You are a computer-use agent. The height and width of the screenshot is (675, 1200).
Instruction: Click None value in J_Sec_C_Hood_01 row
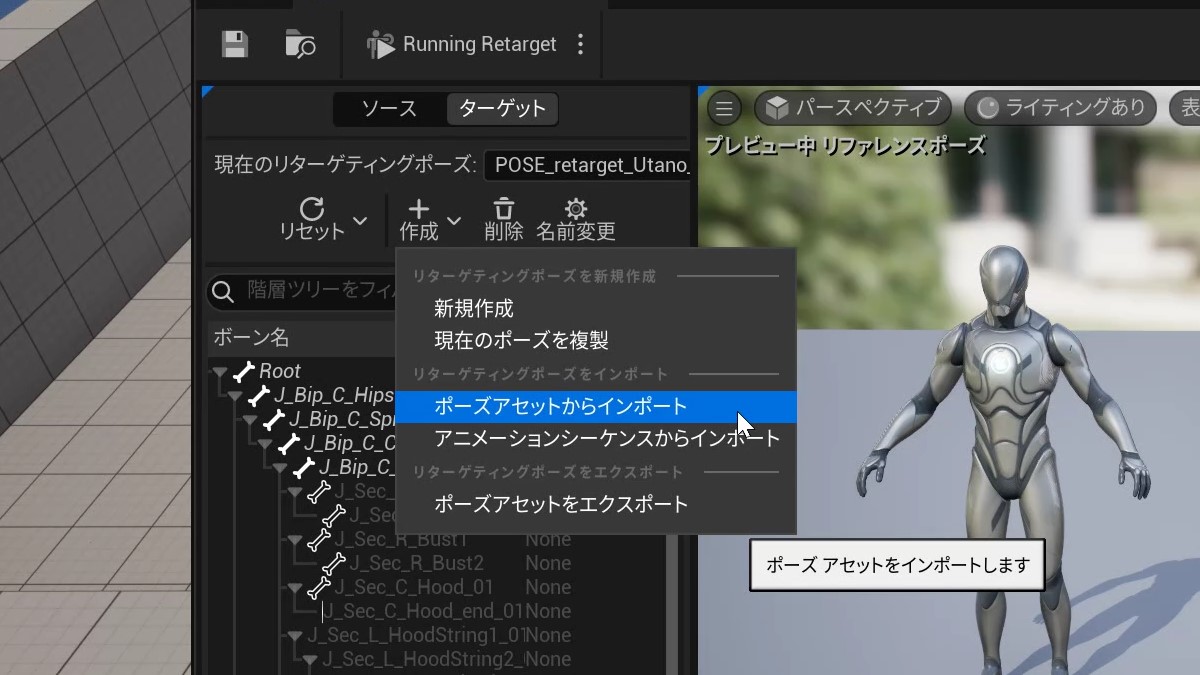click(548, 587)
